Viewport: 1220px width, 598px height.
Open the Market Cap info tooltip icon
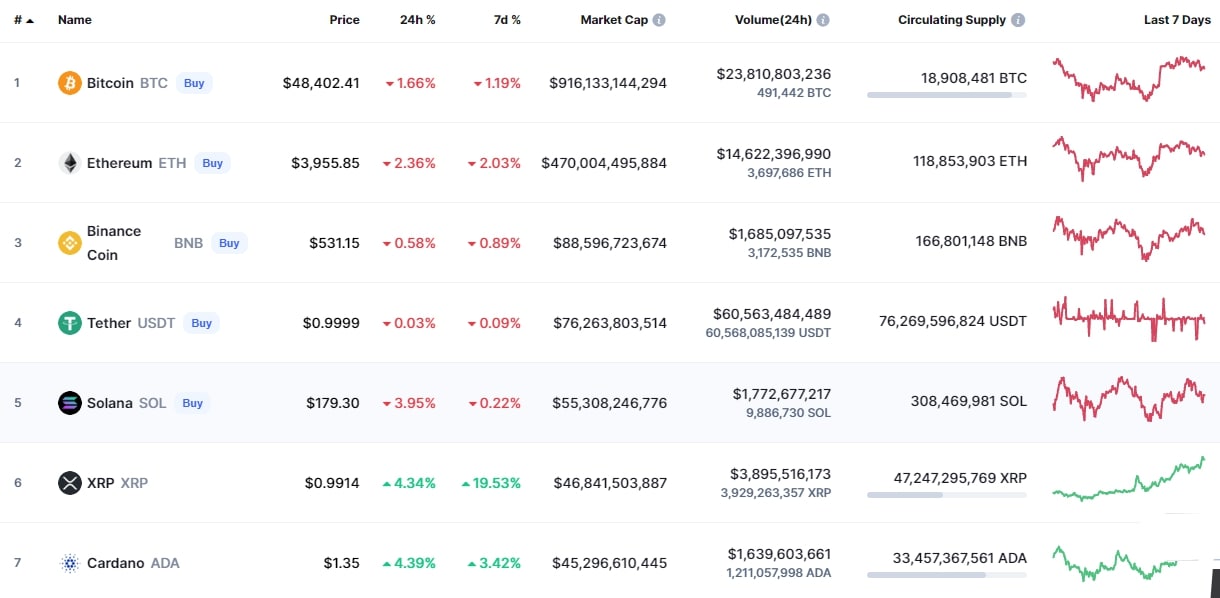pyautogui.click(x=659, y=20)
